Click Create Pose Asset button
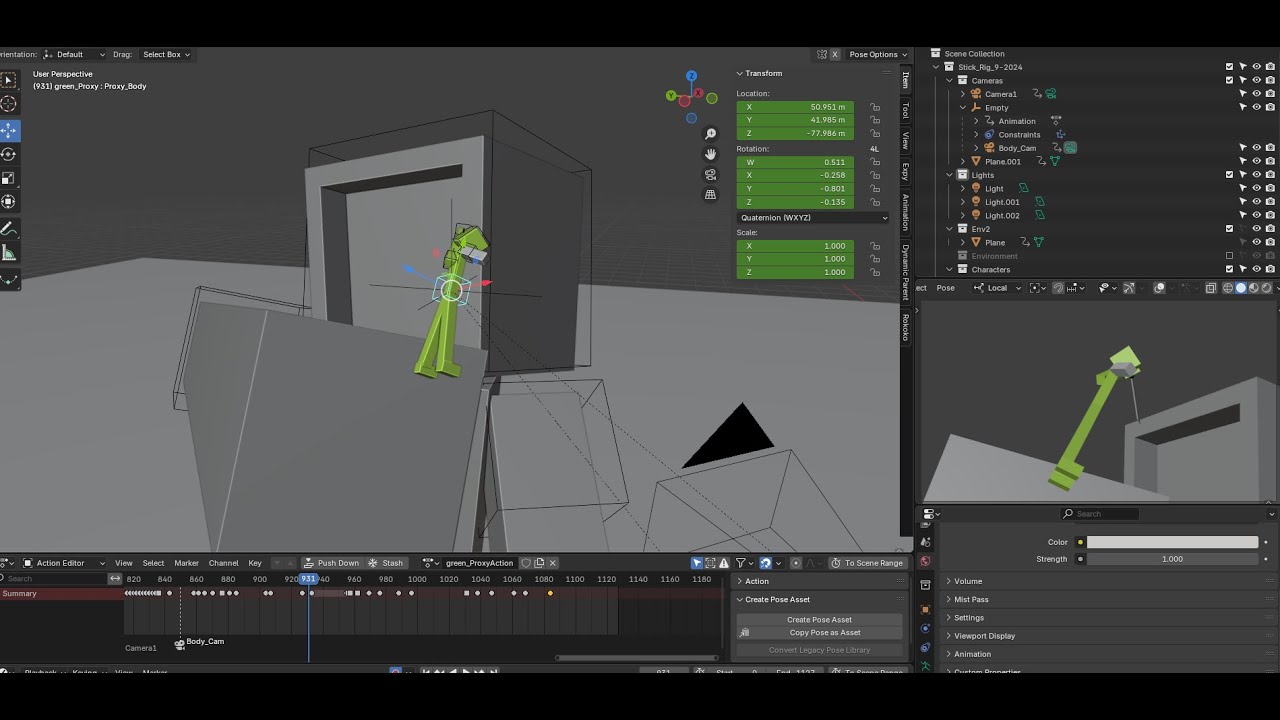The image size is (1280, 720). tap(819, 620)
